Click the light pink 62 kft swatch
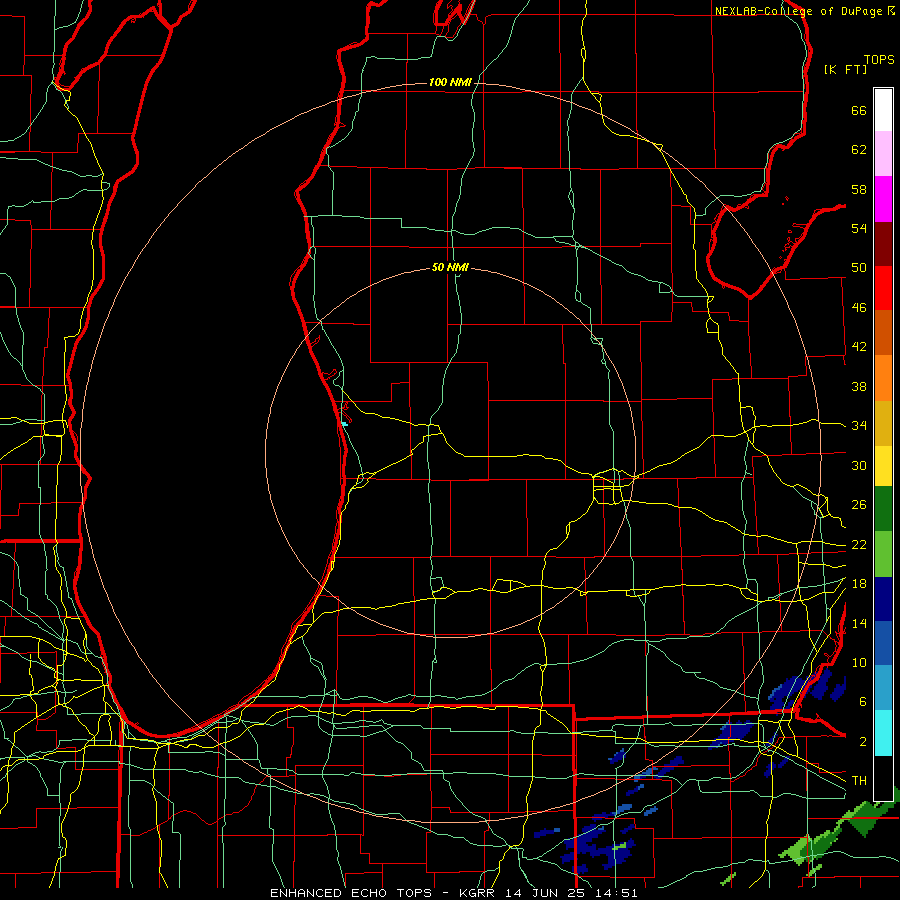900x900 pixels. pos(883,153)
